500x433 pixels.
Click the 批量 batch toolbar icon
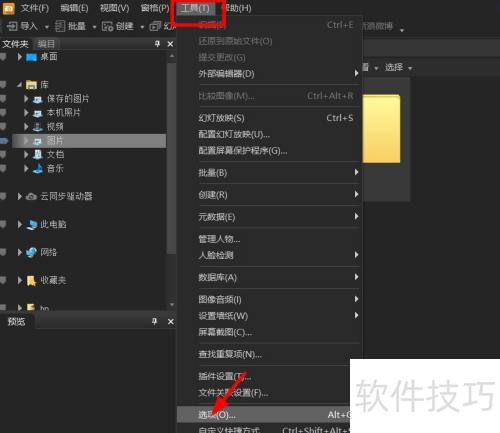(60, 26)
